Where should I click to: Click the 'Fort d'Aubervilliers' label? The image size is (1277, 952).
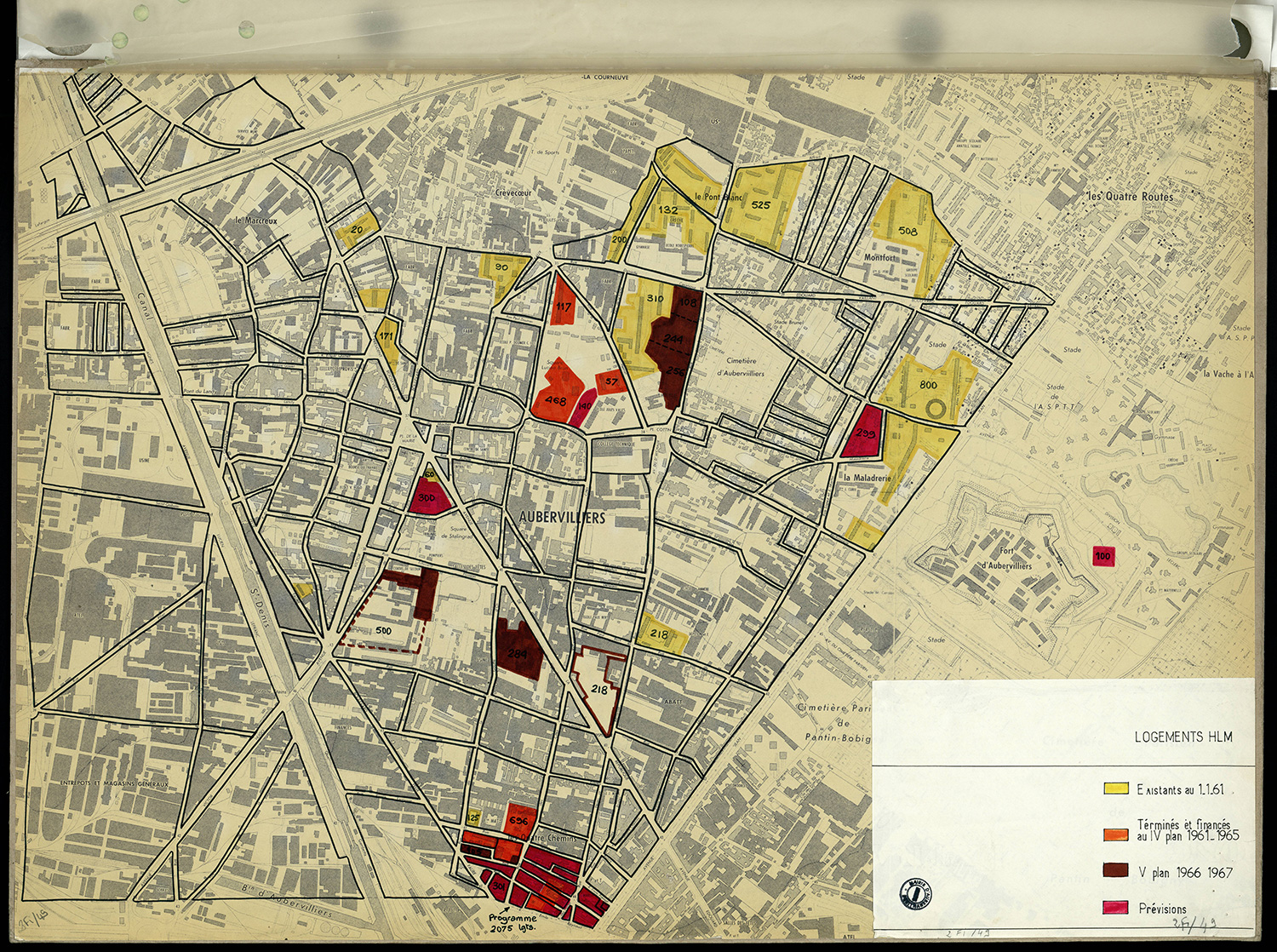pos(1006,559)
